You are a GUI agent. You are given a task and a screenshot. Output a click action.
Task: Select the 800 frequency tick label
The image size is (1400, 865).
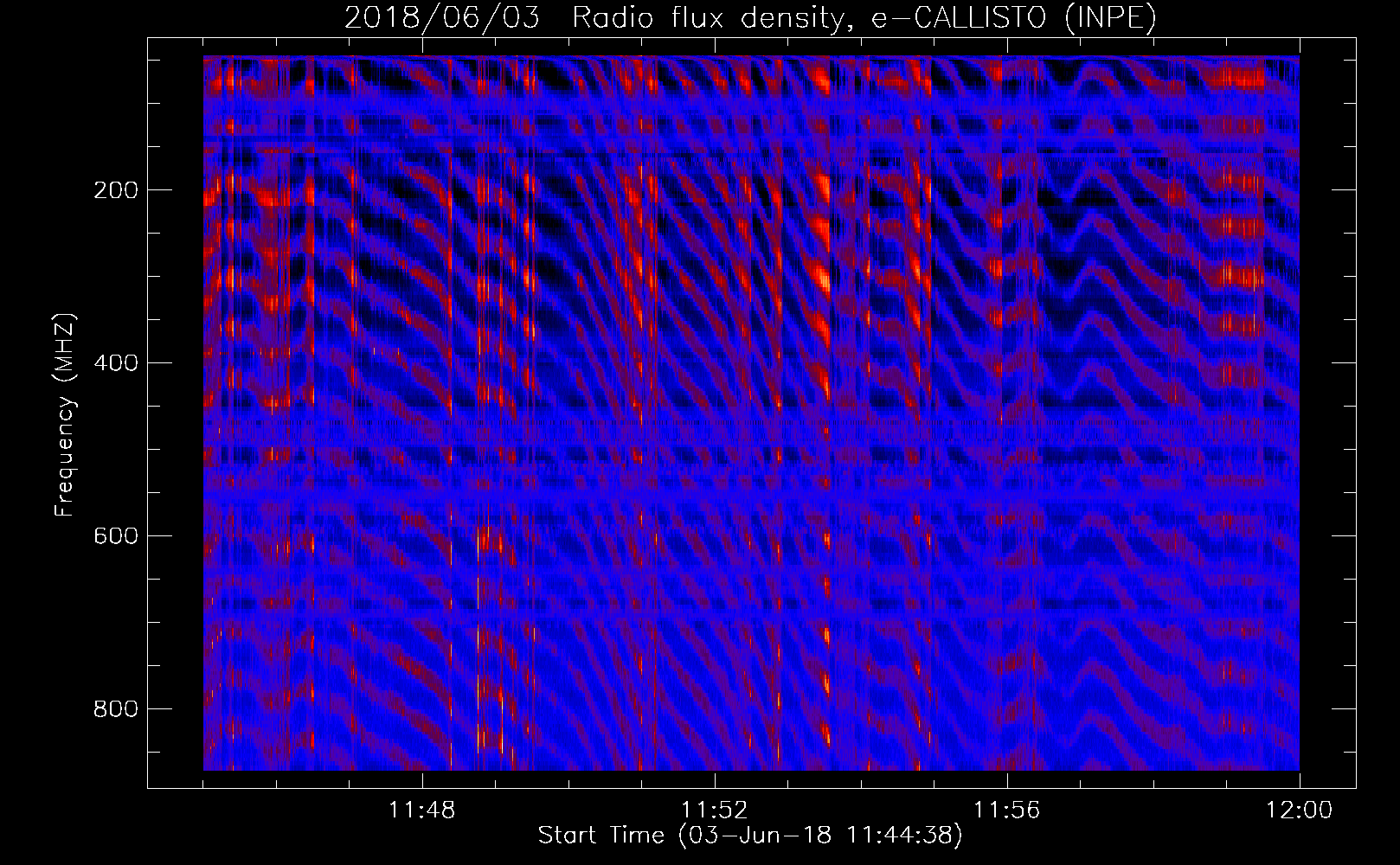[x=115, y=709]
